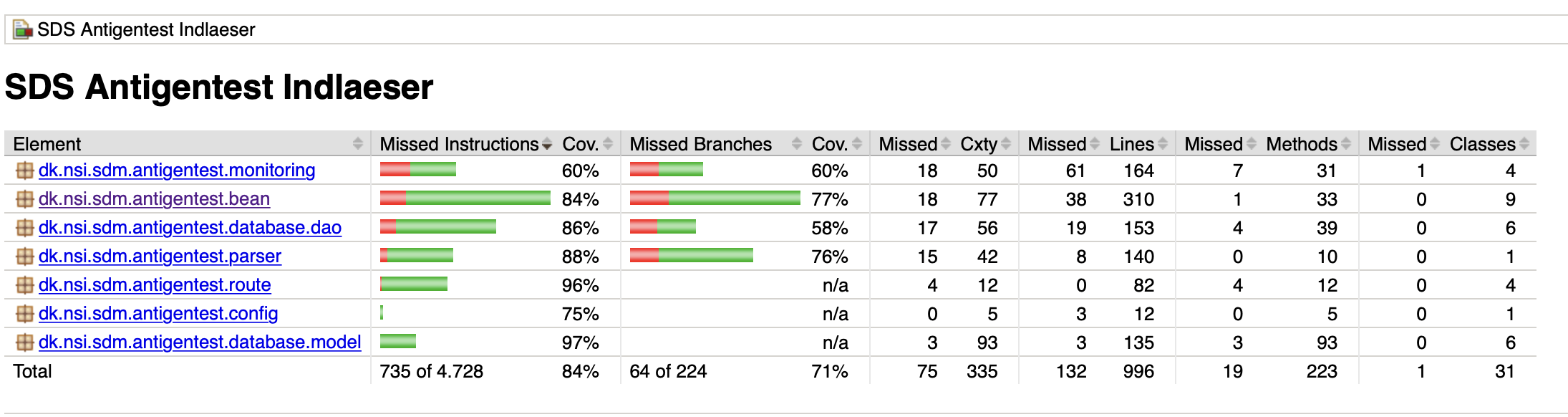Click package icon next to dk.nsi.sdm.antigentest.parser
The width and height of the screenshot is (1568, 417).
tap(25, 257)
